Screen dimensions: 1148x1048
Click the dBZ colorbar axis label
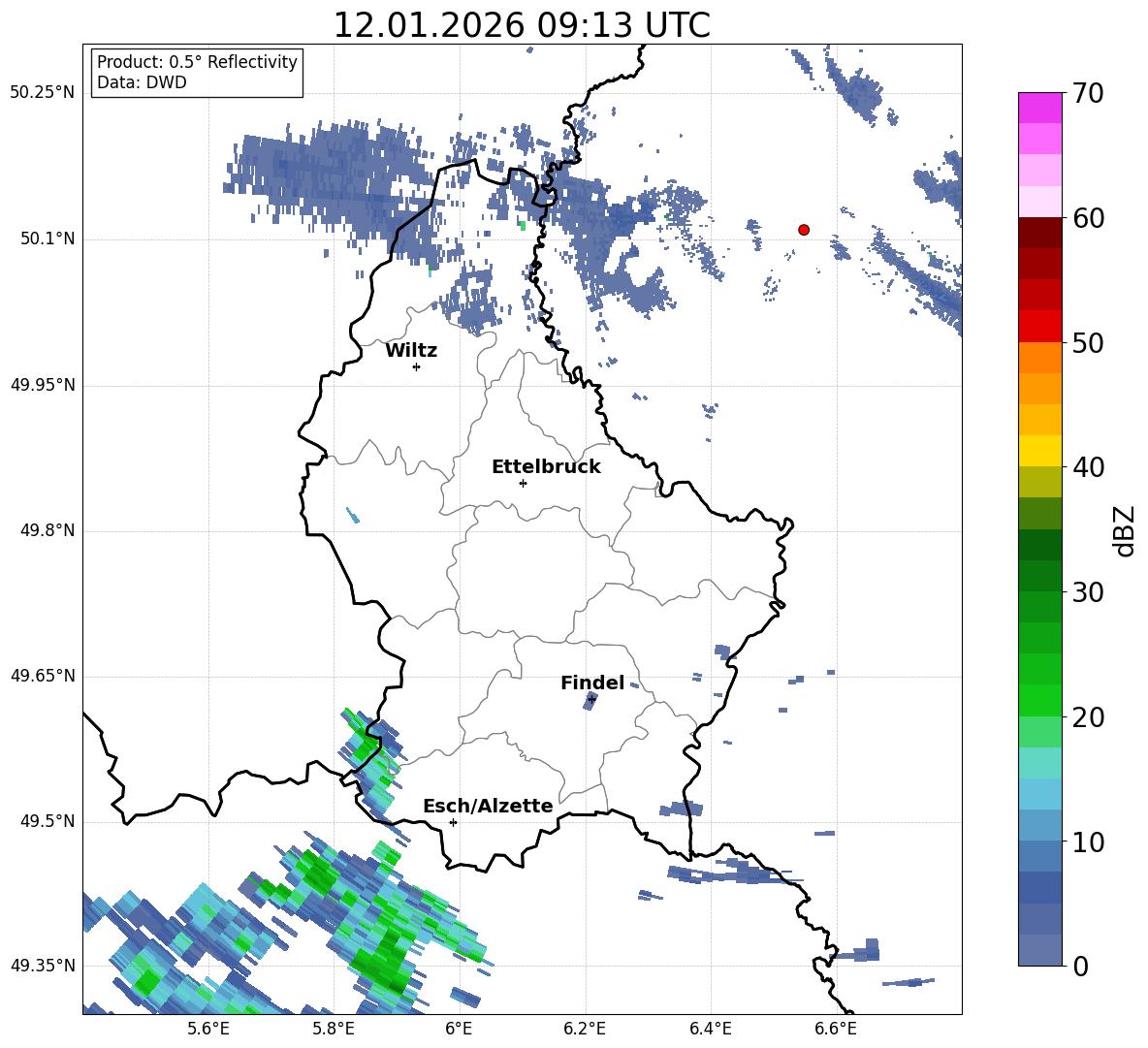pyautogui.click(x=1126, y=530)
